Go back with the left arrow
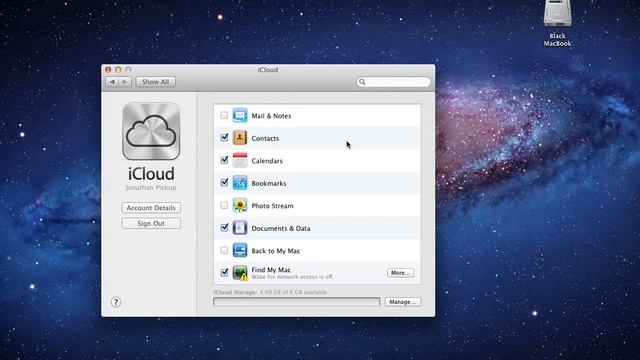The image size is (640, 360). [112, 82]
